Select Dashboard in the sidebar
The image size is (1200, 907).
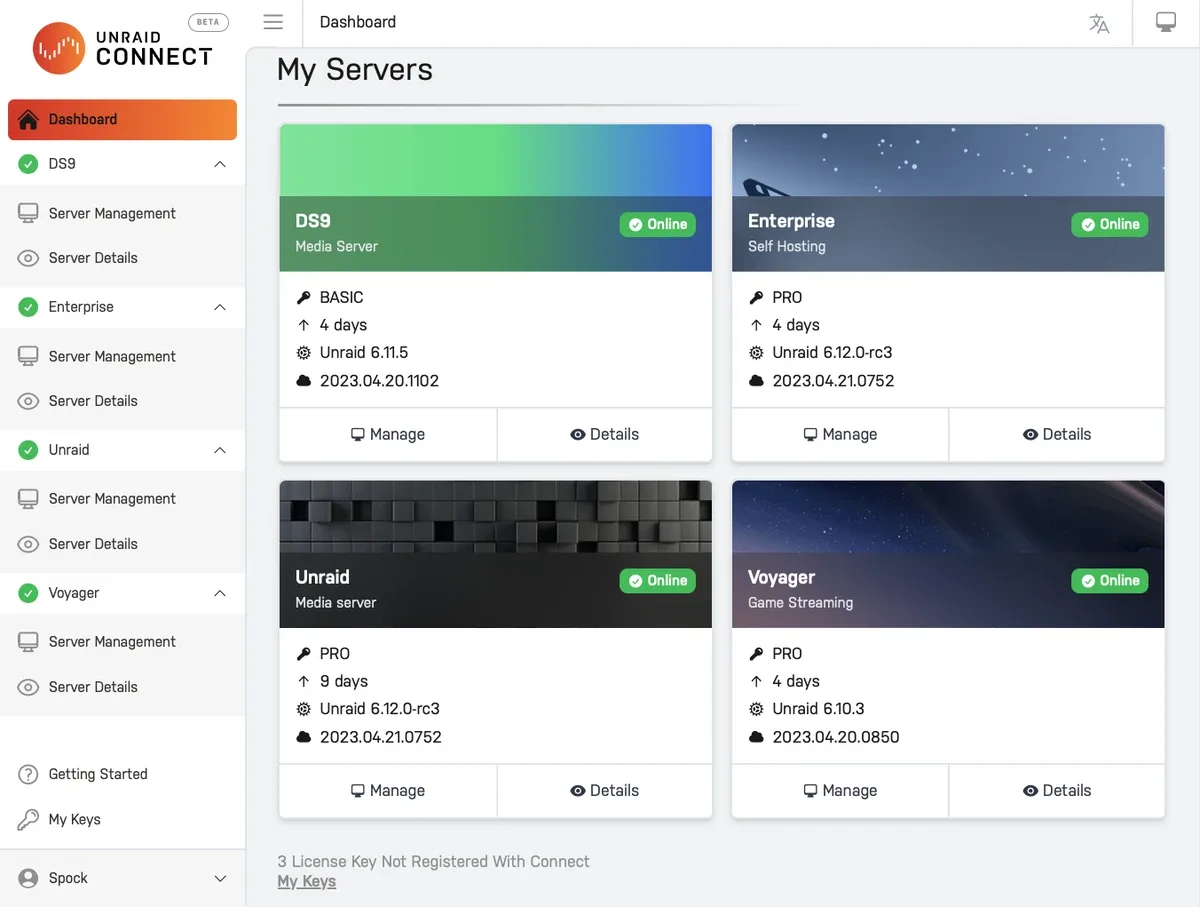(x=122, y=119)
